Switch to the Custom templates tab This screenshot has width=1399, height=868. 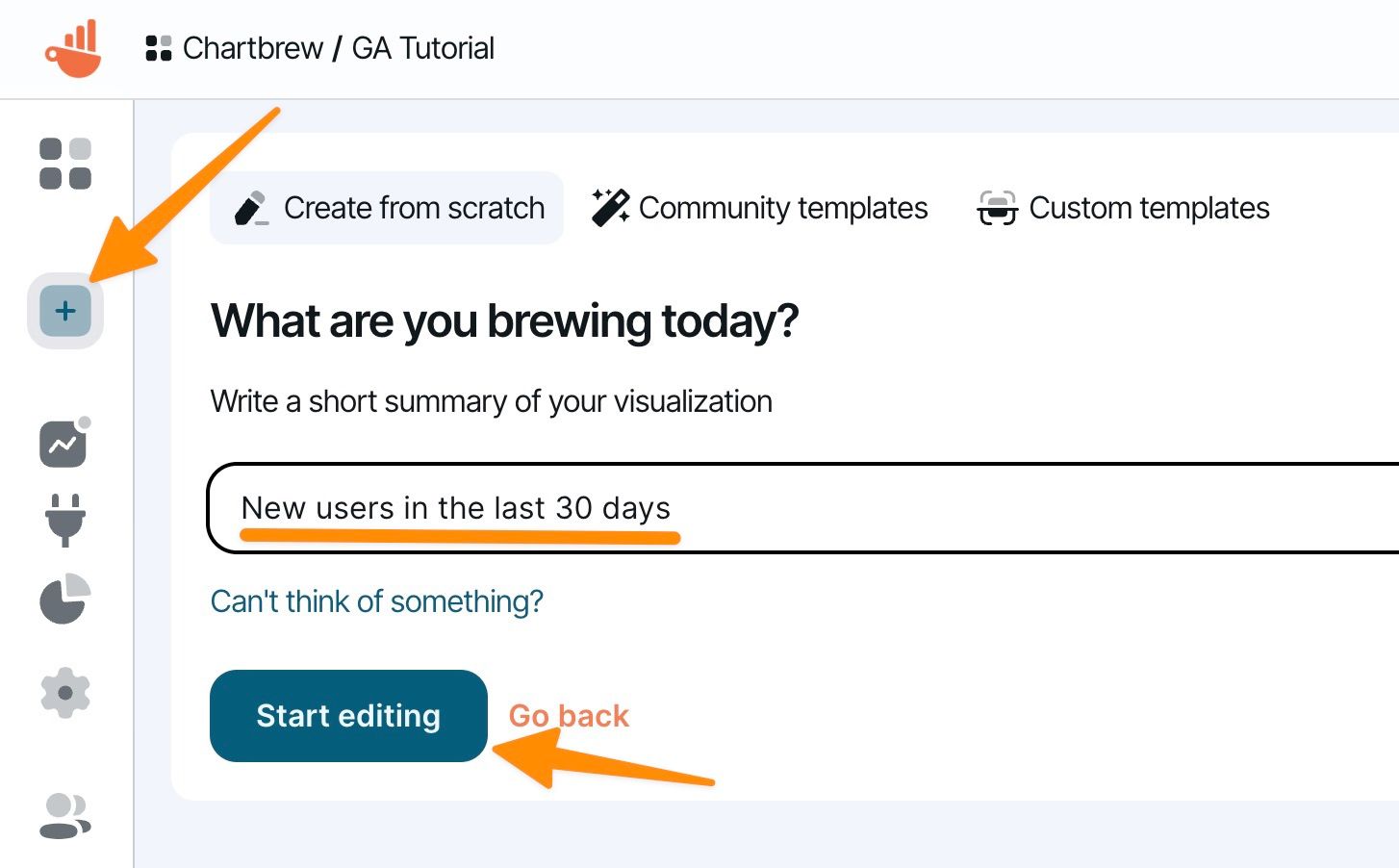pos(1124,208)
